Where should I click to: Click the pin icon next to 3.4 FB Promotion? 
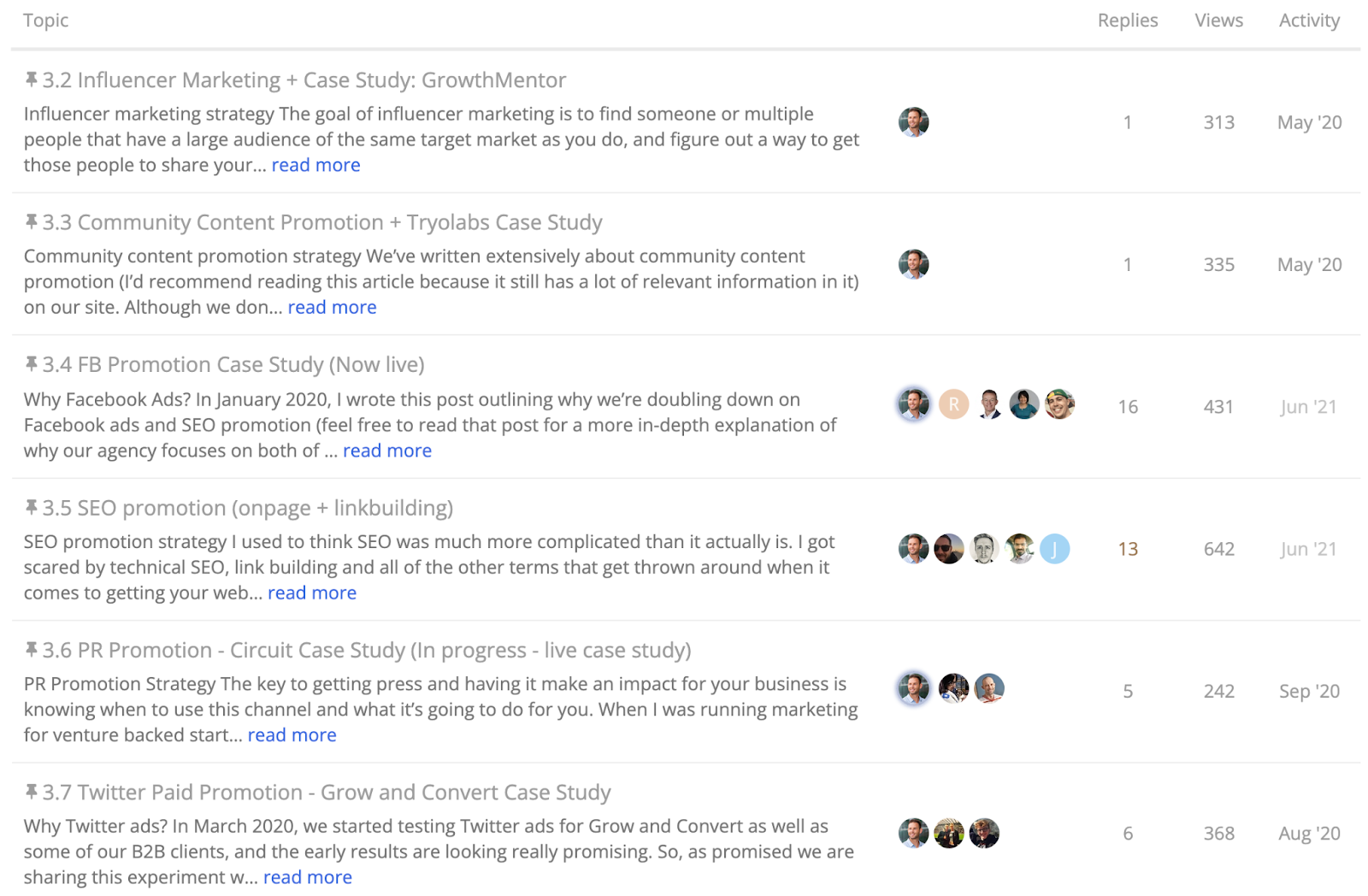click(32, 364)
